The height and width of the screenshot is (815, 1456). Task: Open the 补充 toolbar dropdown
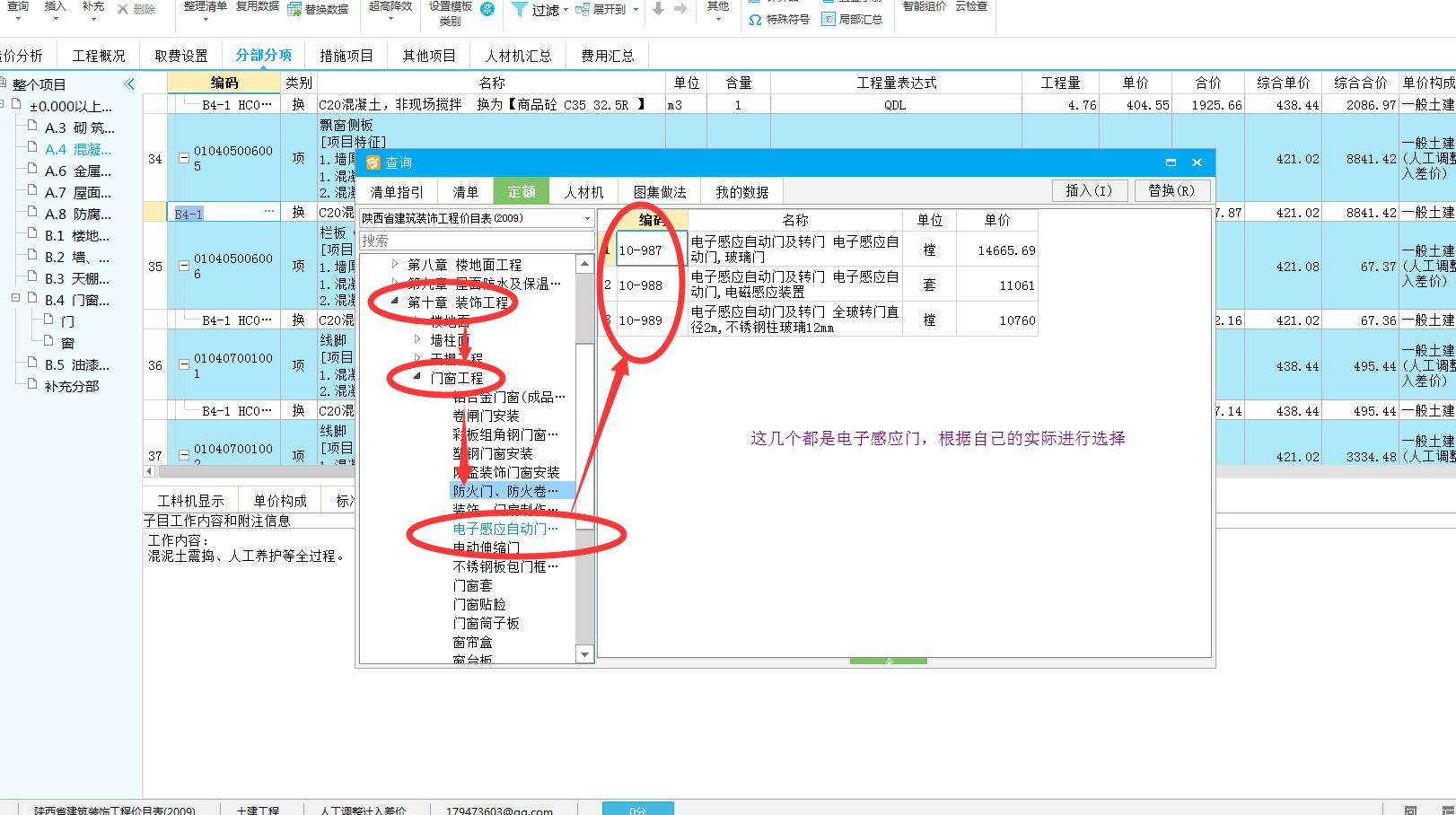(93, 19)
